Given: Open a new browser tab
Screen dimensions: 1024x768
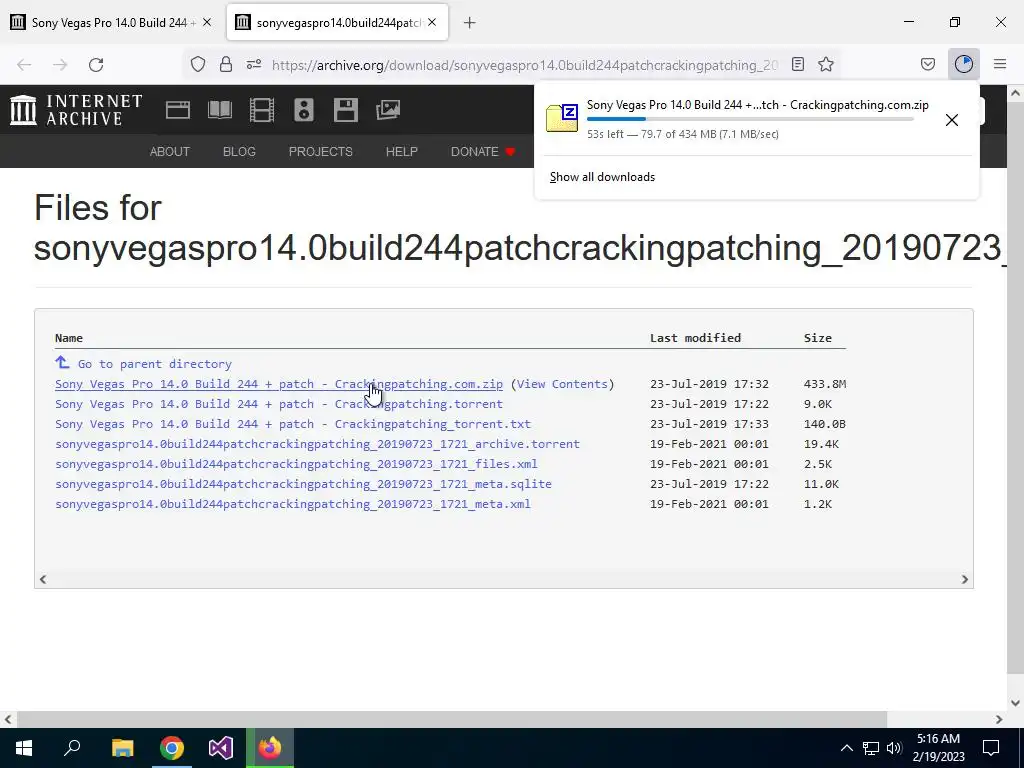Looking at the screenshot, I should pyautogui.click(x=470, y=23).
